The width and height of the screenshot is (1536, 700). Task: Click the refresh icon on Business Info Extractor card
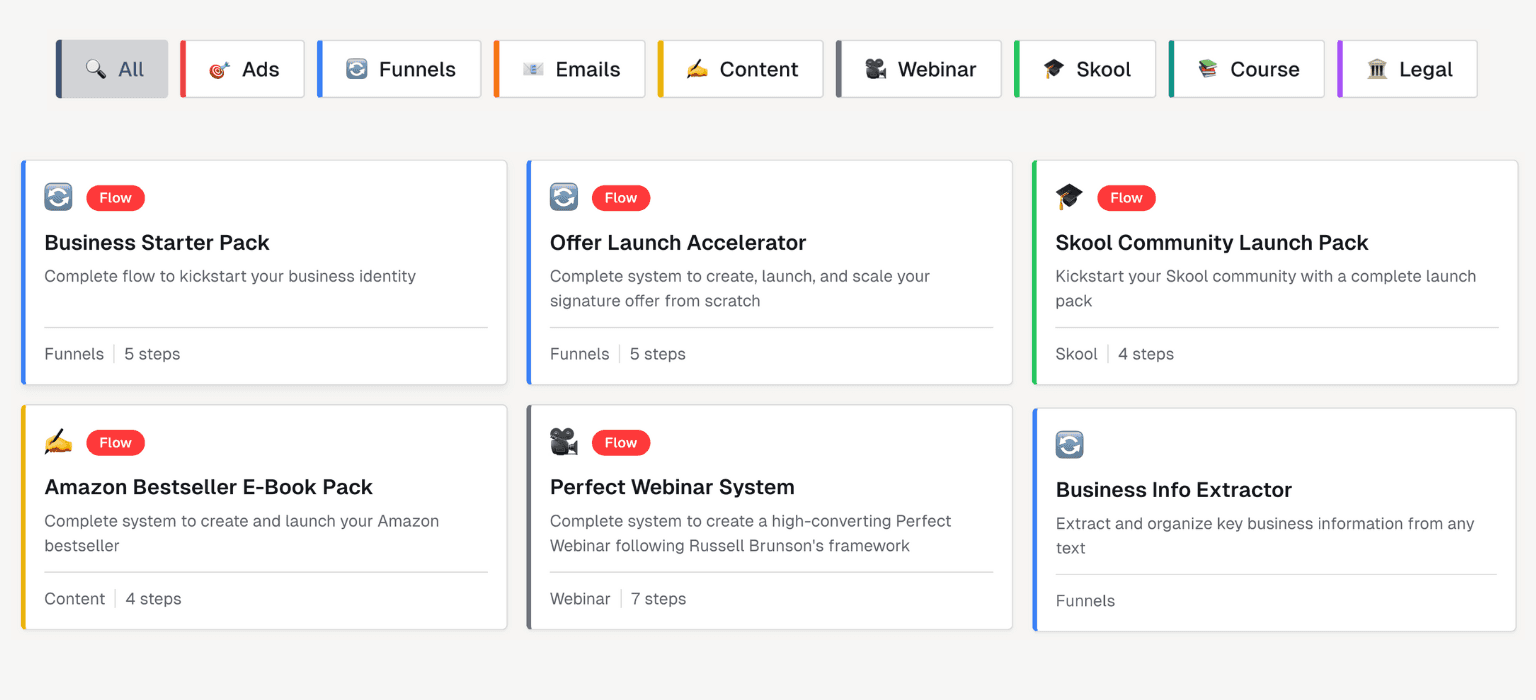(x=1069, y=444)
